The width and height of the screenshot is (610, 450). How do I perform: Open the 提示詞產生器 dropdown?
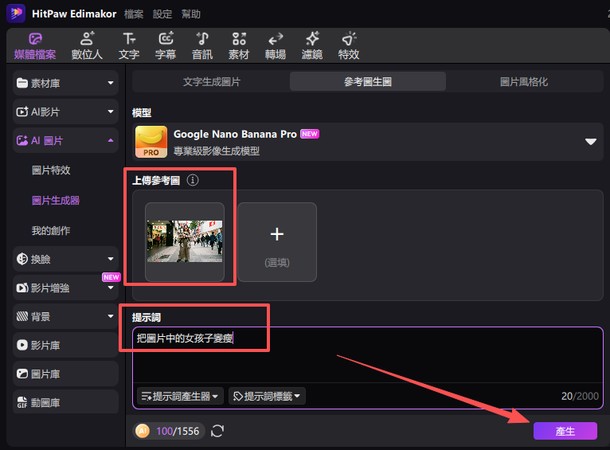[x=180, y=396]
